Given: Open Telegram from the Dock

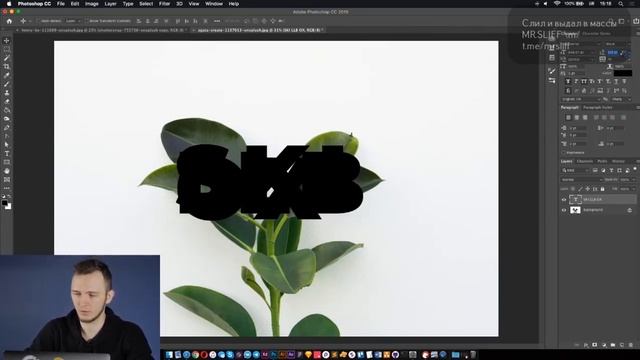Looking at the screenshot, I should tap(256, 355).
